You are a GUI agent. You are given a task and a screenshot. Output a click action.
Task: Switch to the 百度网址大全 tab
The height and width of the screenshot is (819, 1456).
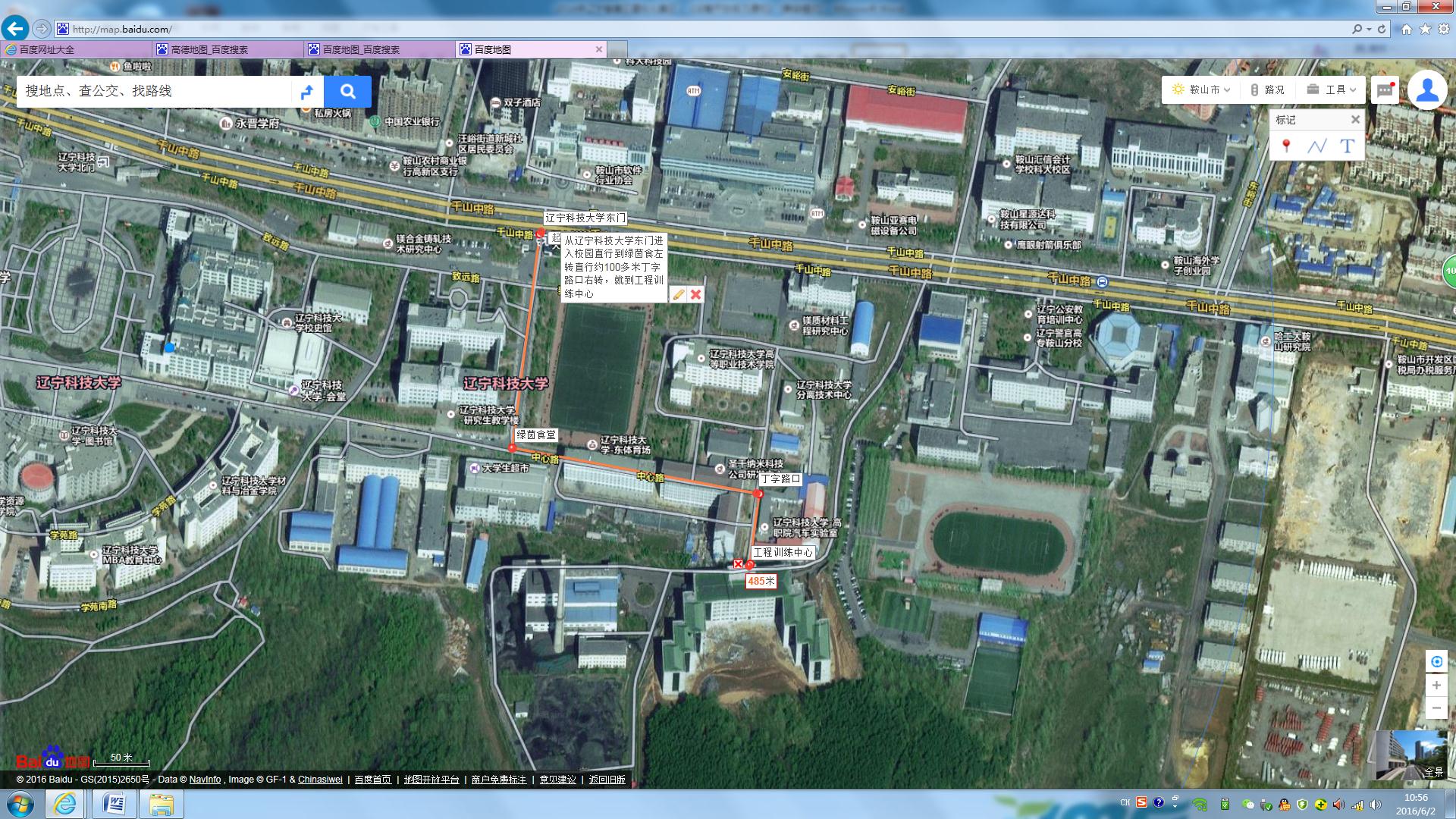click(47, 49)
